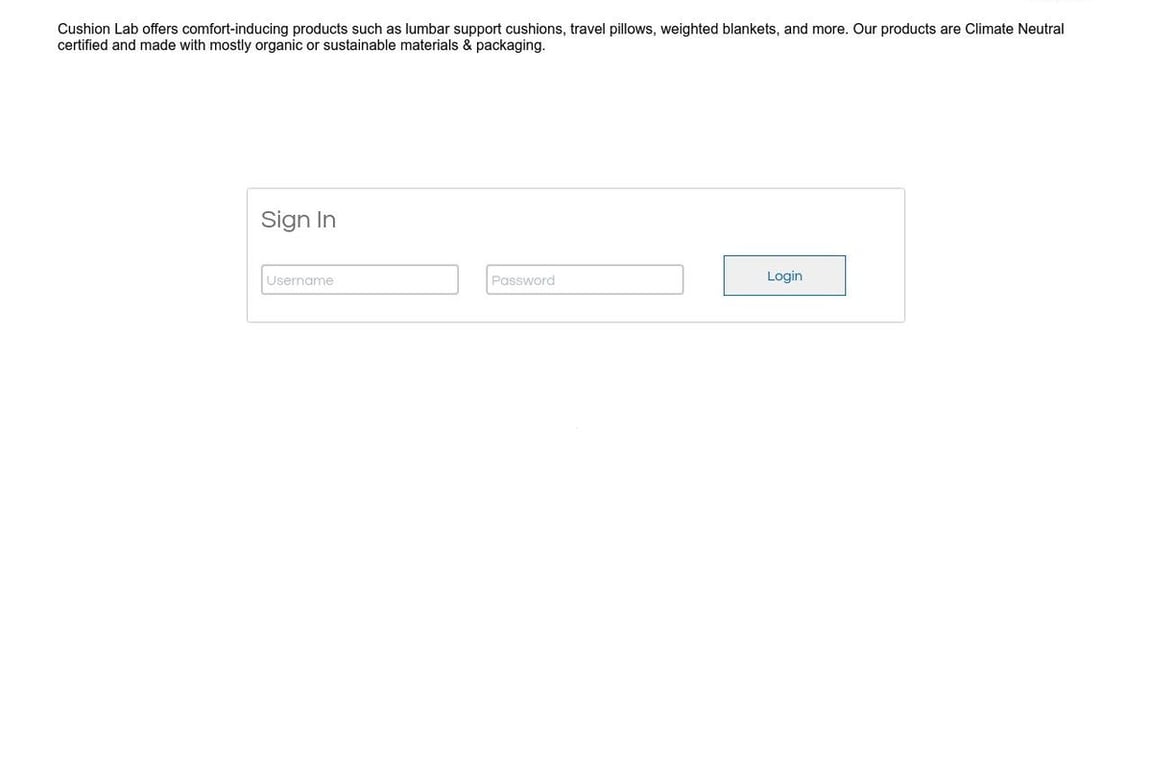Click the Username input field
1152x768 pixels.
pyautogui.click(x=359, y=279)
